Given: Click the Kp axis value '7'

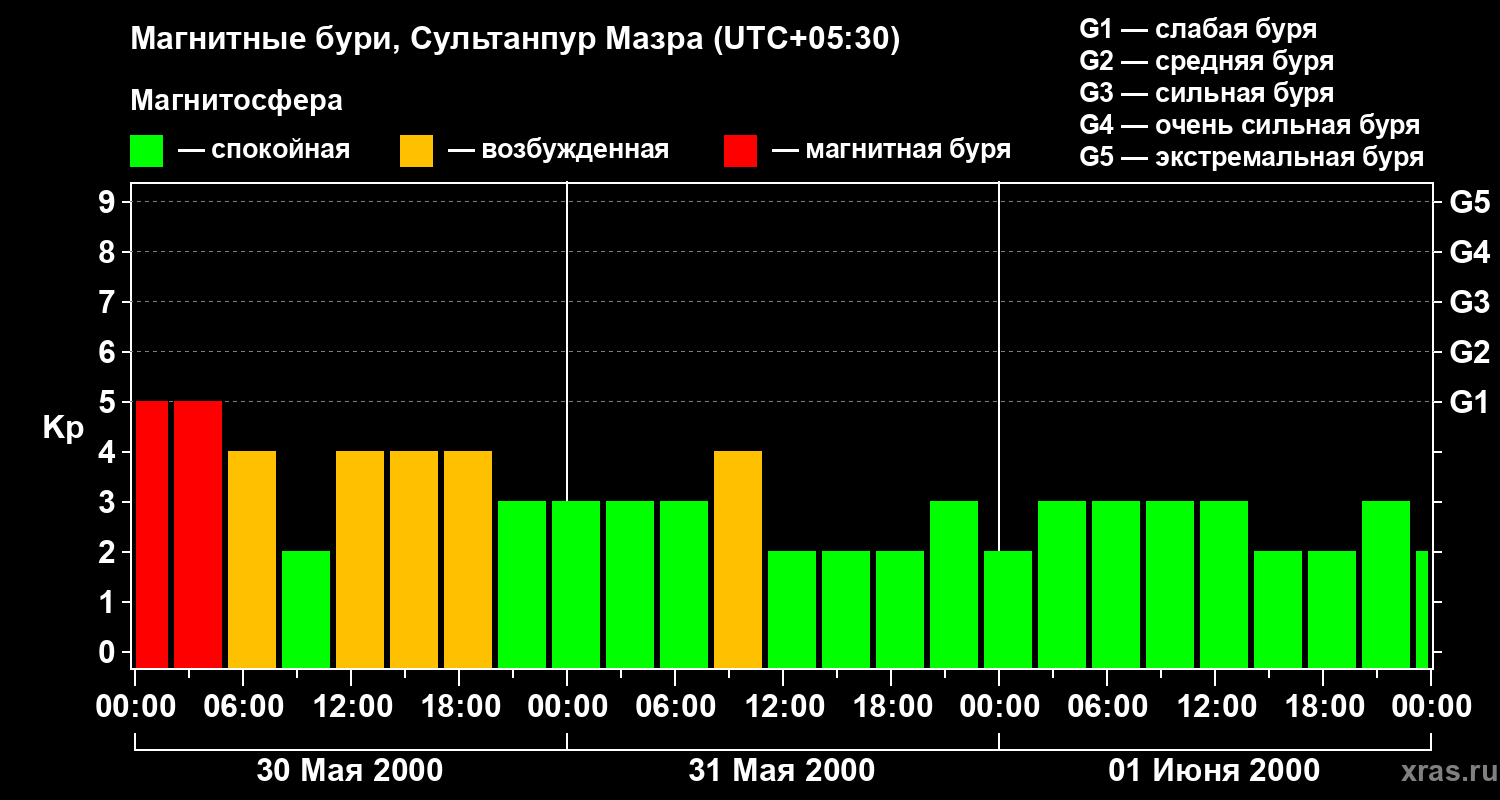Looking at the screenshot, I should click(109, 303).
